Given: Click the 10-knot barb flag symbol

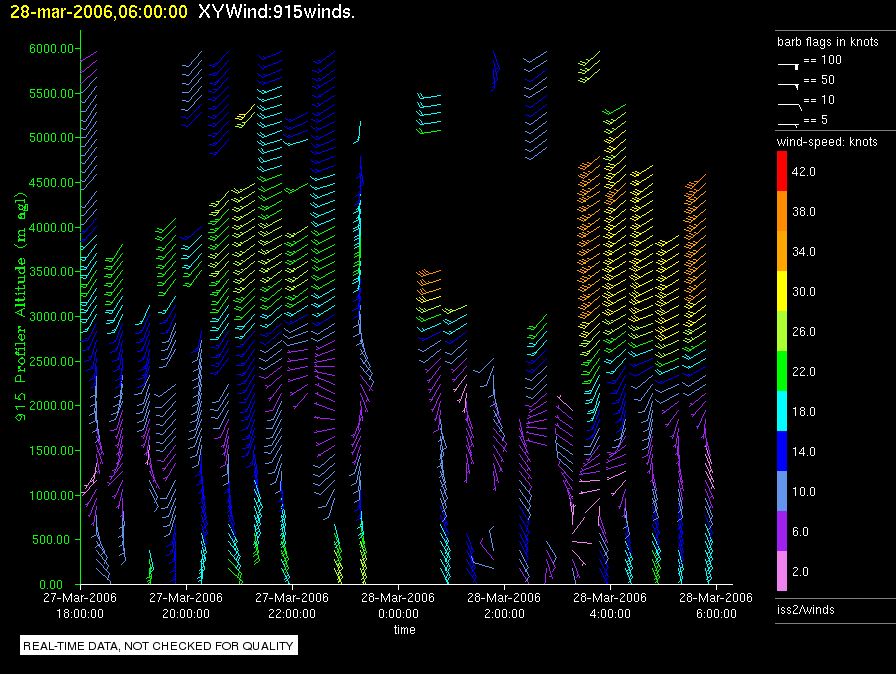Looking at the screenshot, I should 789,102.
